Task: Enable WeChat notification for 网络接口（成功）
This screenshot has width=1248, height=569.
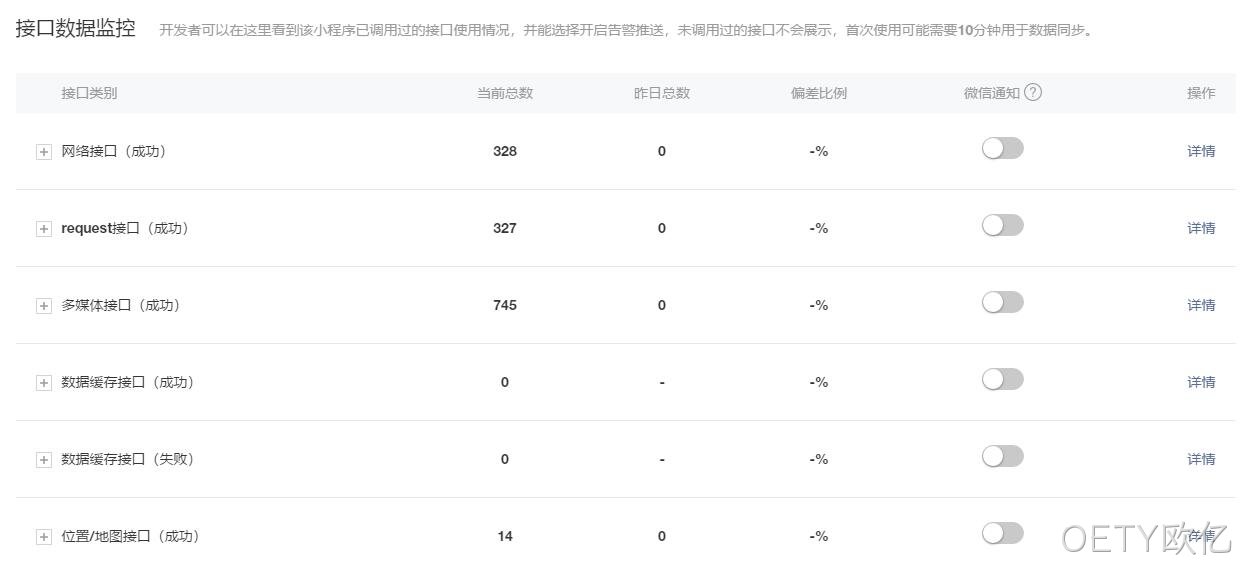Action: (1002, 149)
